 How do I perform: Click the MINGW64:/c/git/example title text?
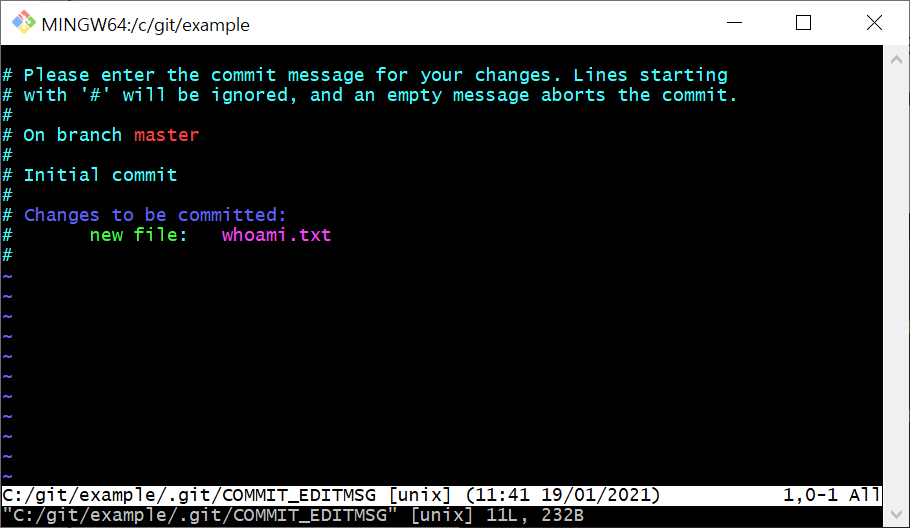click(146, 25)
